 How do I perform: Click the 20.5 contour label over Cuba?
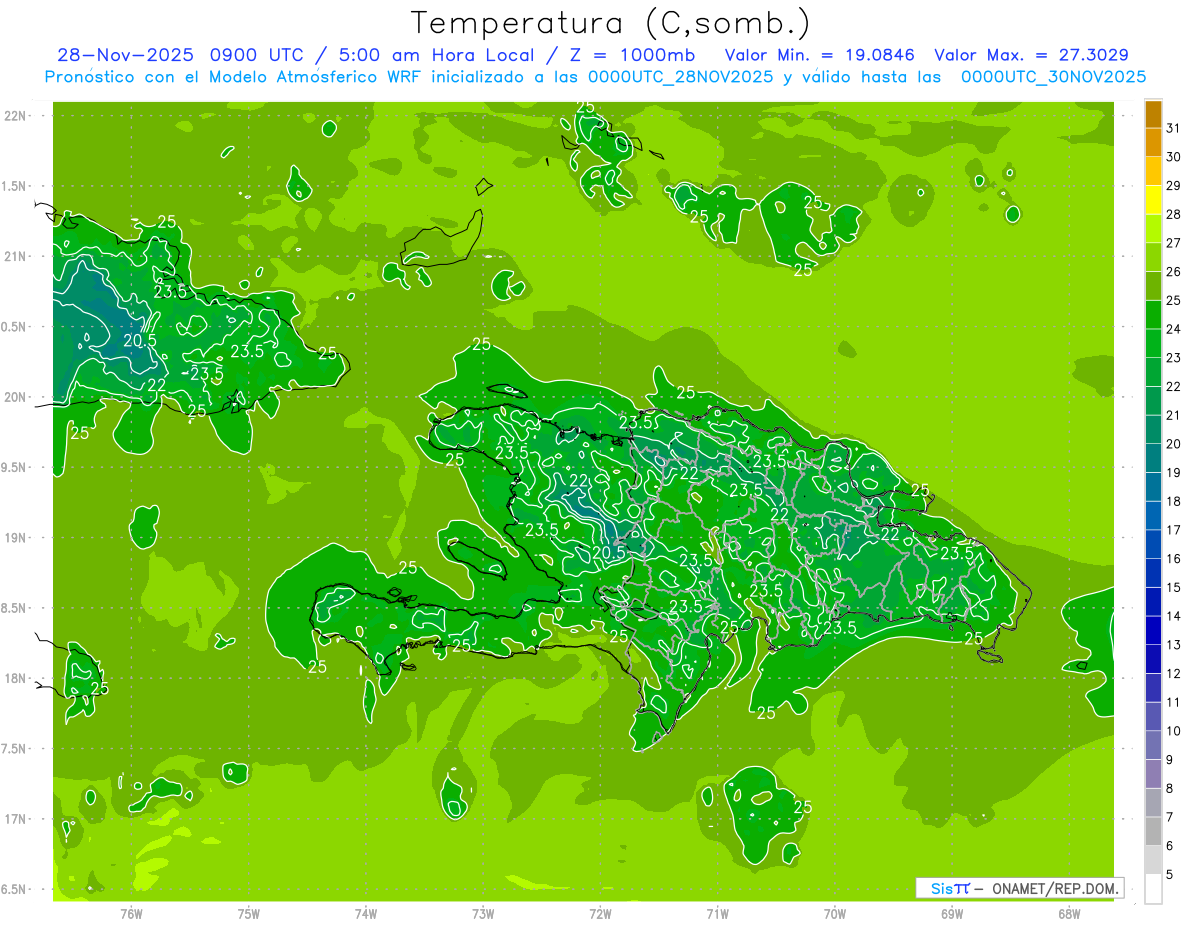tap(140, 340)
